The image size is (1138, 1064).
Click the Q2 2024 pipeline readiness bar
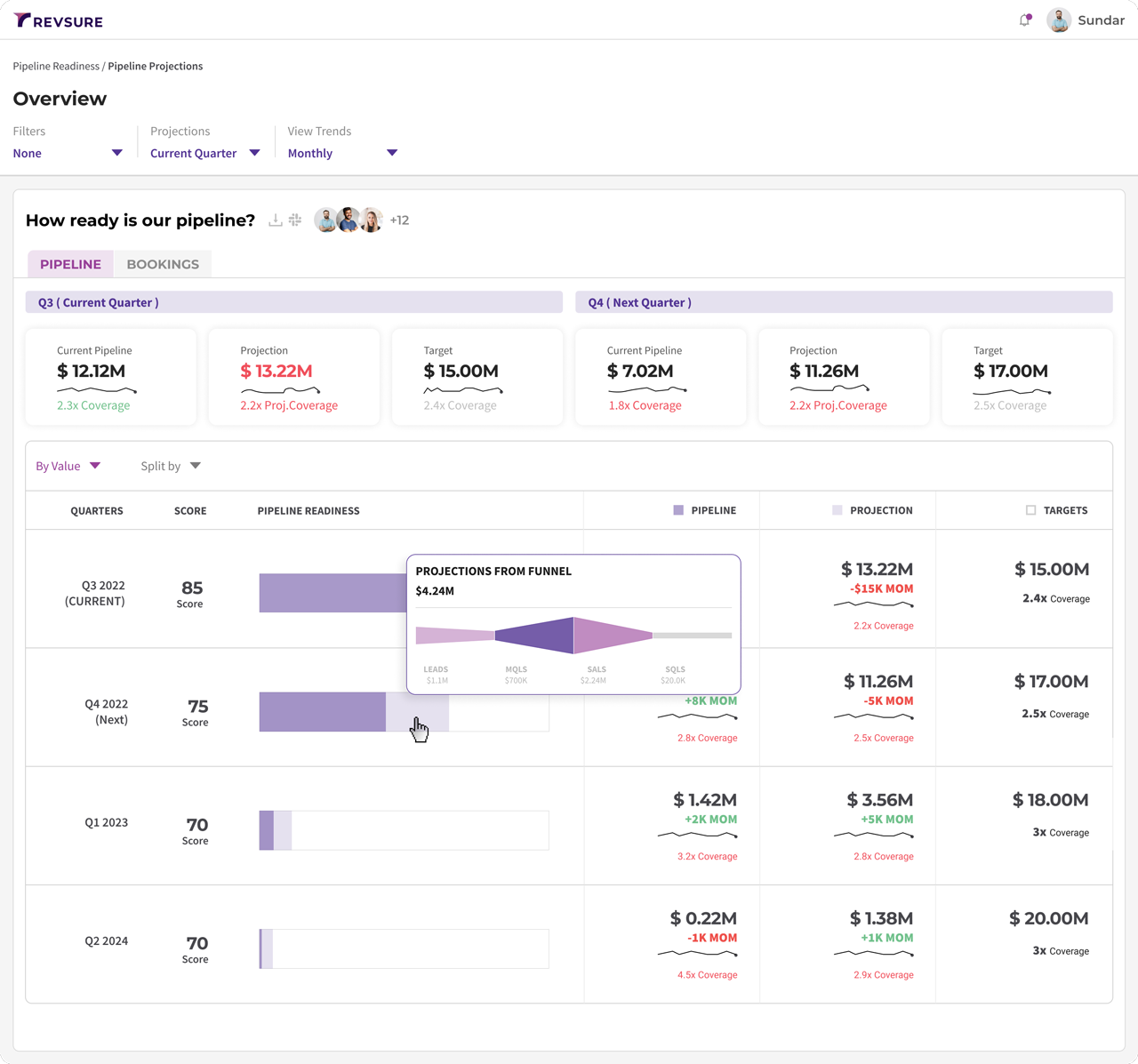[404, 949]
